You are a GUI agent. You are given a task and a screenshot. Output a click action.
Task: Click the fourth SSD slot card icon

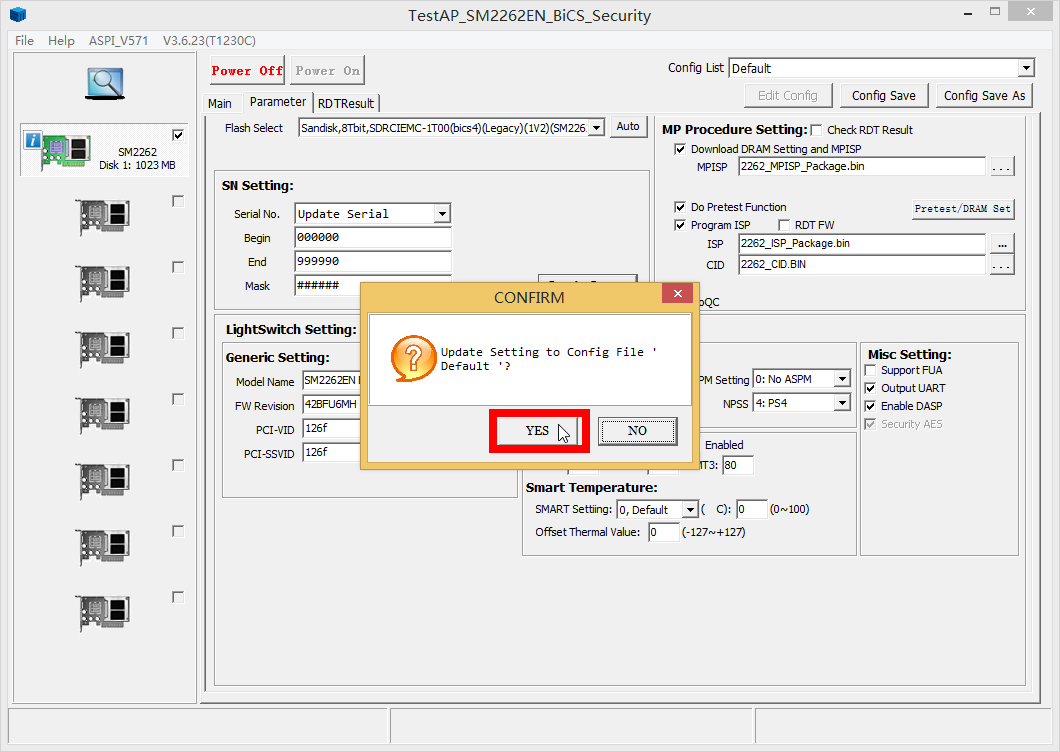point(103,414)
